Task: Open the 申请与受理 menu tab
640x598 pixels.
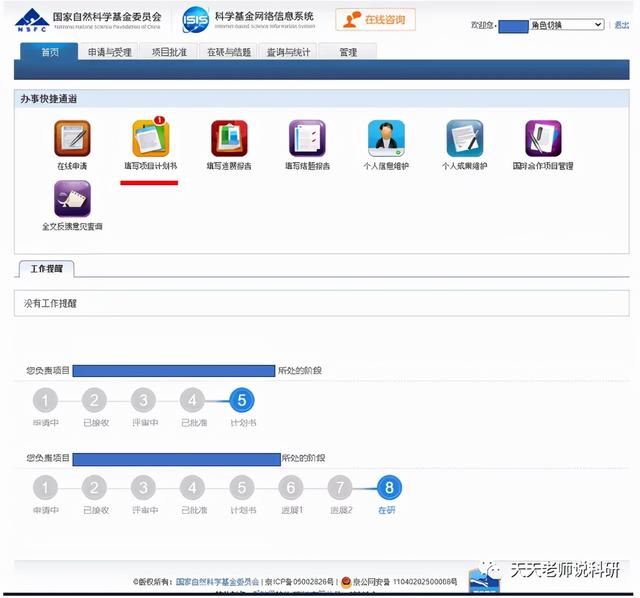Action: pyautogui.click(x=109, y=52)
